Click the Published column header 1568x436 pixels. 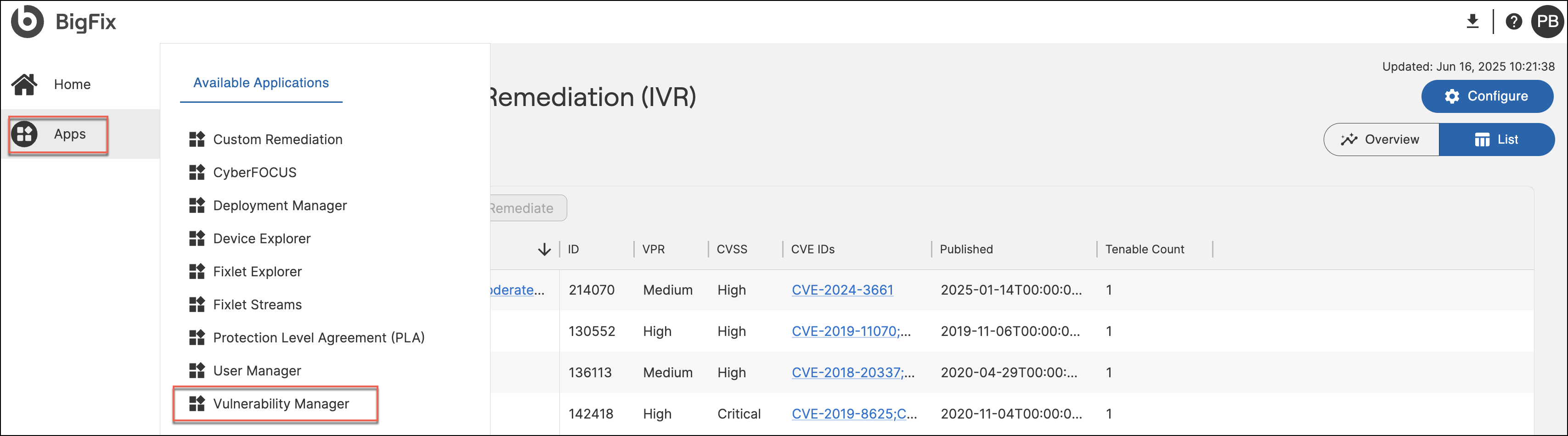point(965,249)
